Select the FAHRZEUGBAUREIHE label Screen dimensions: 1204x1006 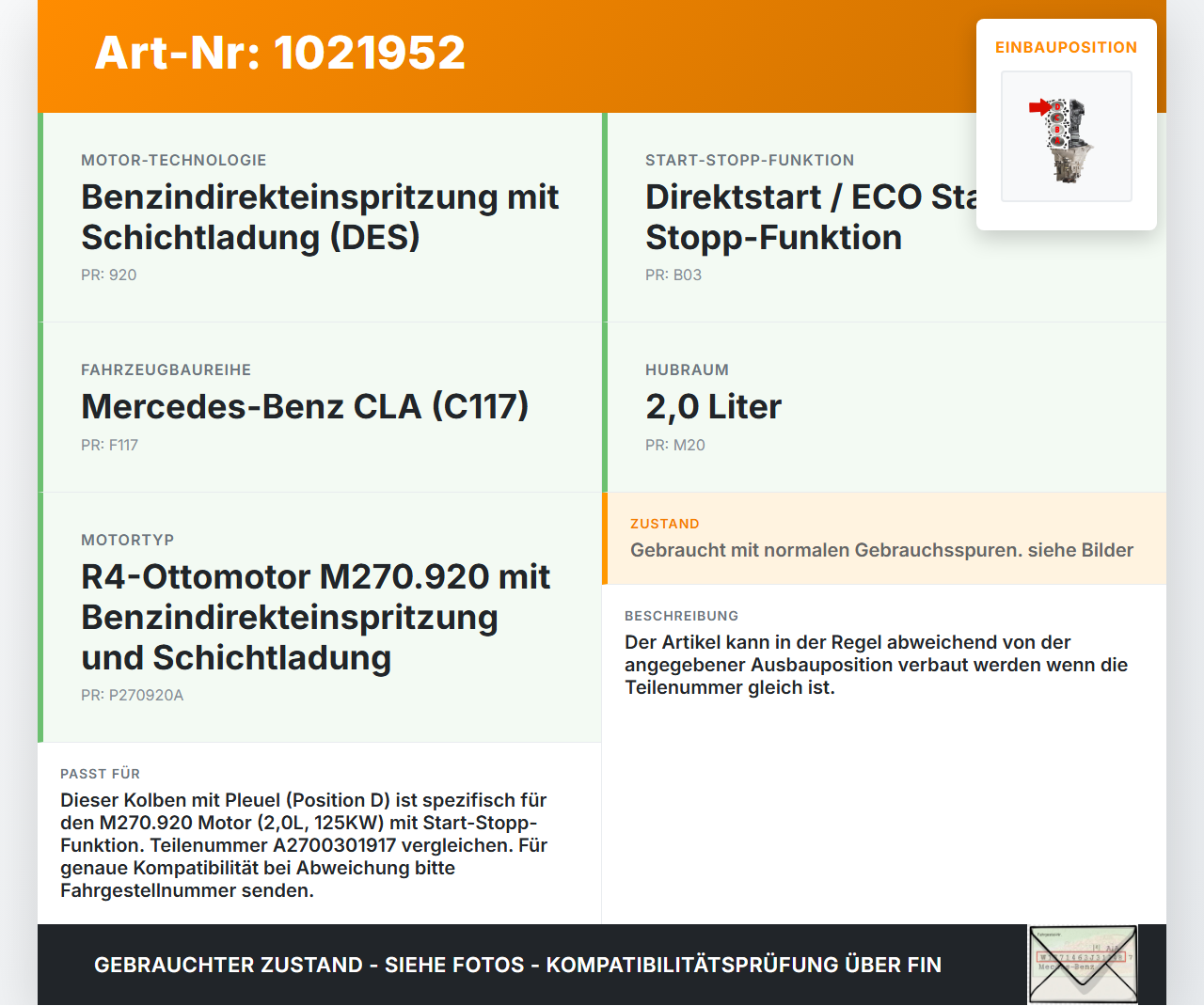[x=166, y=369]
